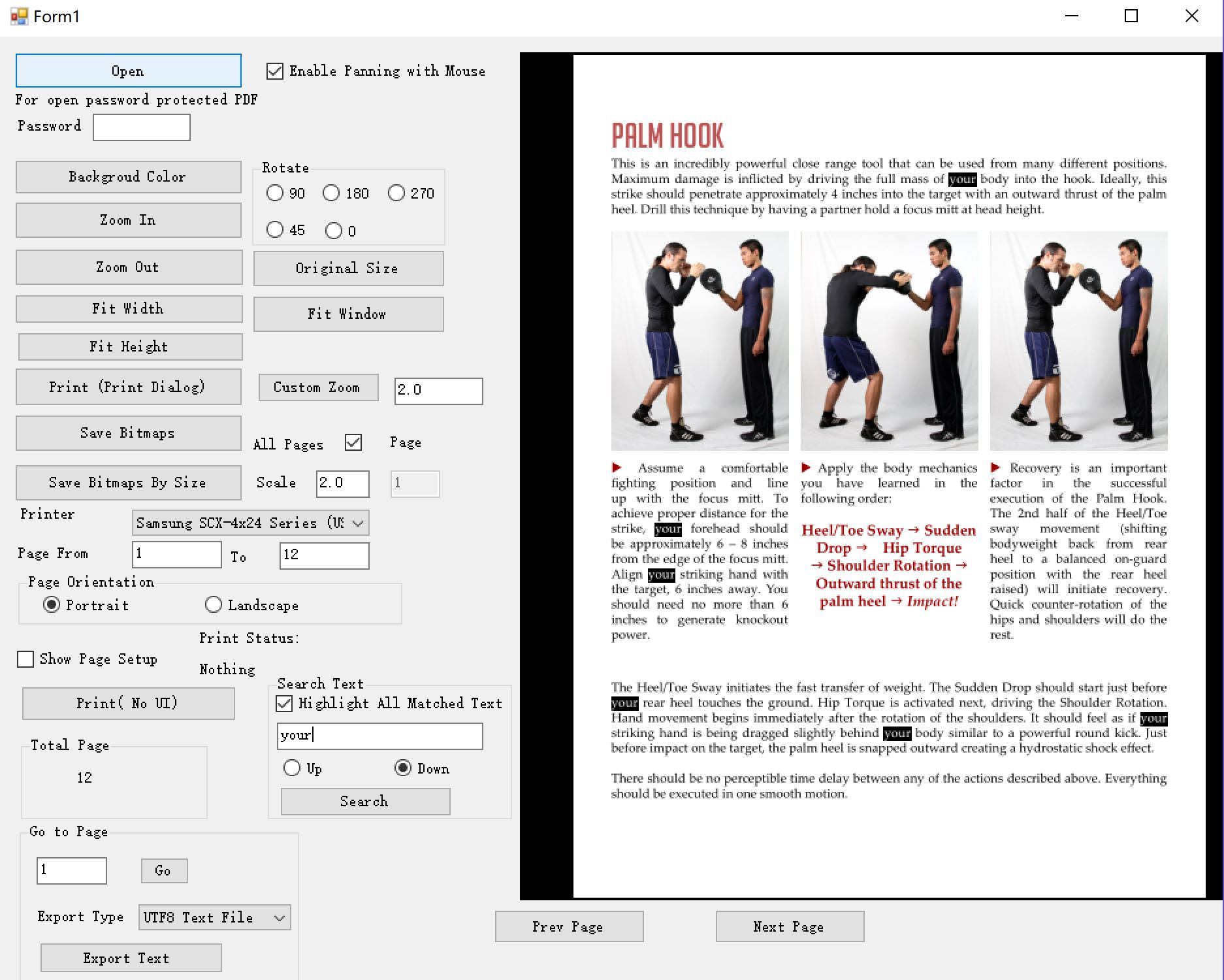The image size is (1224, 980).
Task: Enable the Show Page Setup checkbox
Action: click(25, 659)
